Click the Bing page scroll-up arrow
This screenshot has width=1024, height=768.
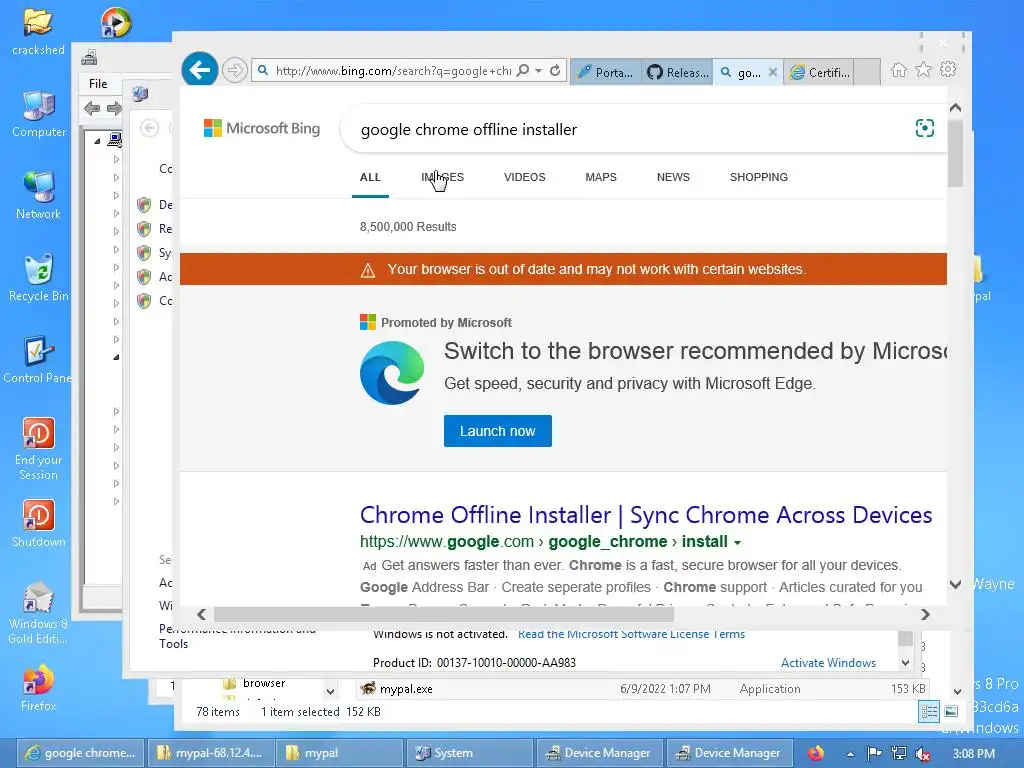coord(955,108)
